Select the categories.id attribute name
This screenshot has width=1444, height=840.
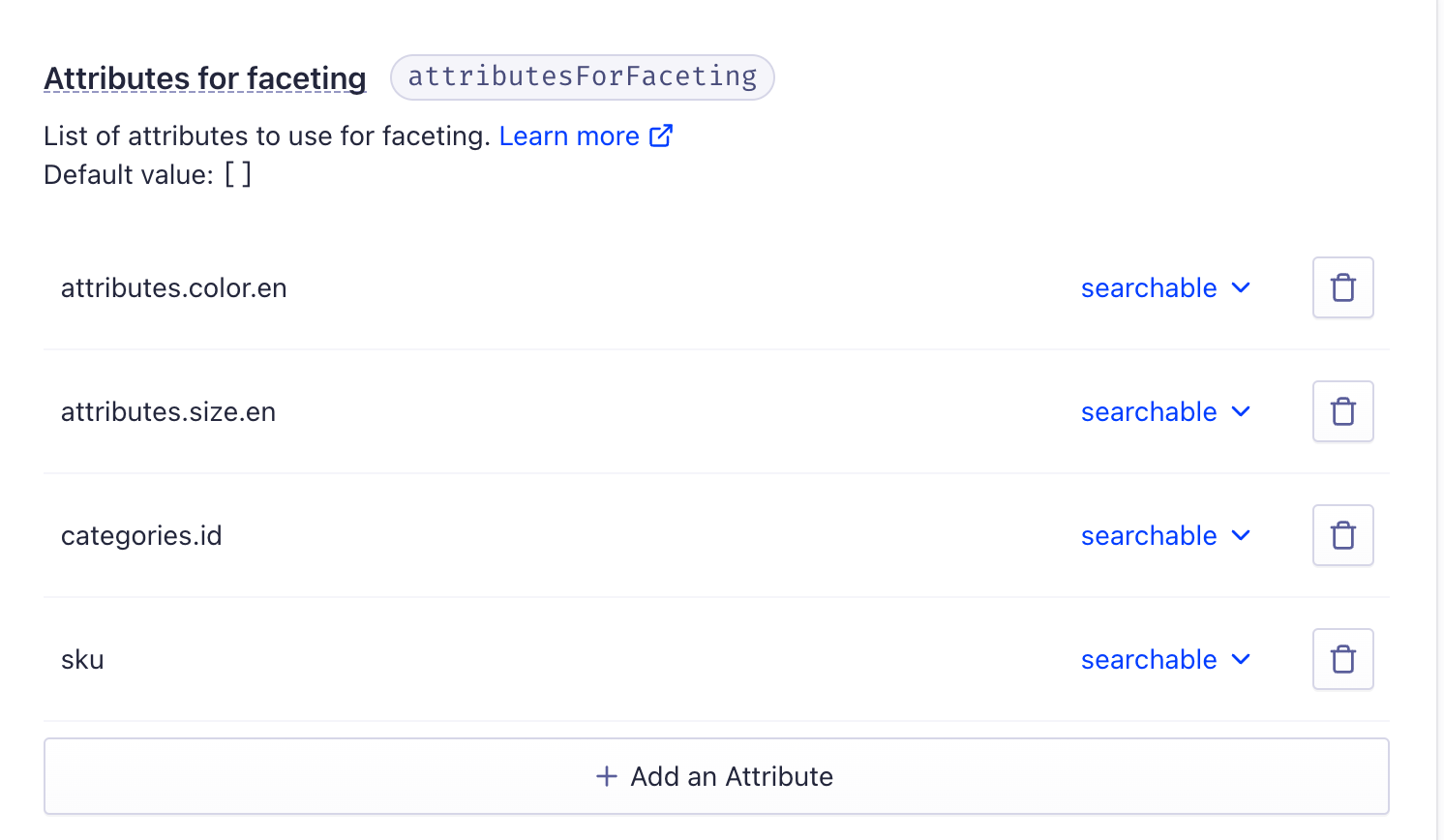(x=141, y=535)
